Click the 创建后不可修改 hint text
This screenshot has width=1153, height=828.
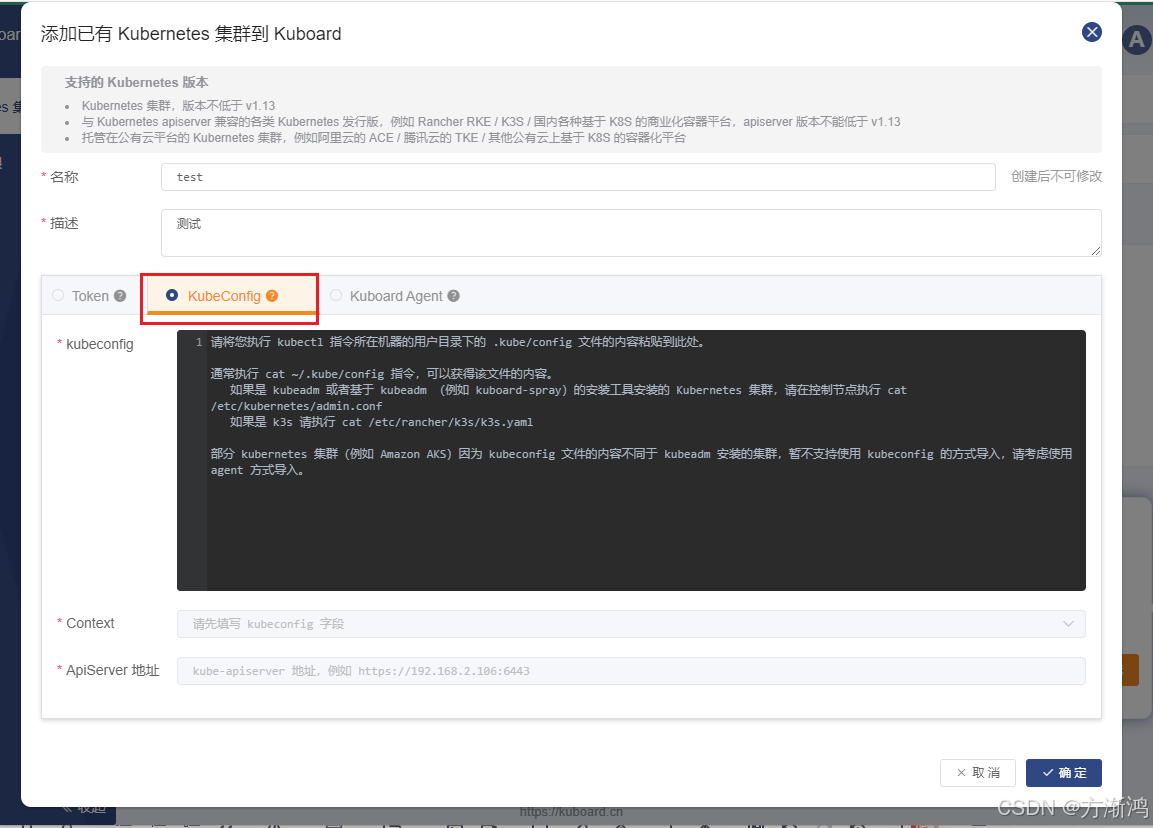(x=1056, y=176)
